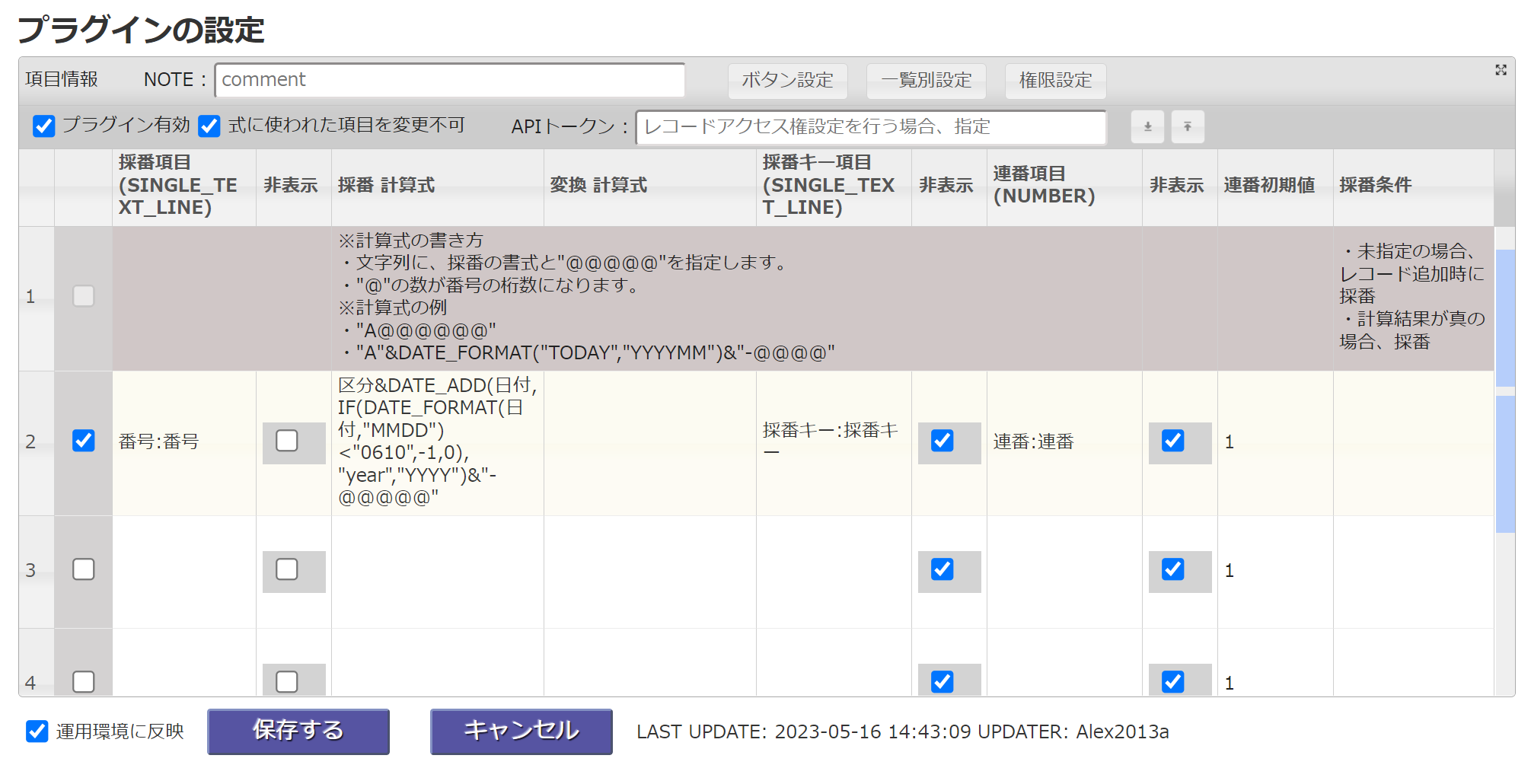The height and width of the screenshot is (784, 1531).
Task: Toggle row 3 採番キー項目 非表示 checkbox
Action: point(943,569)
